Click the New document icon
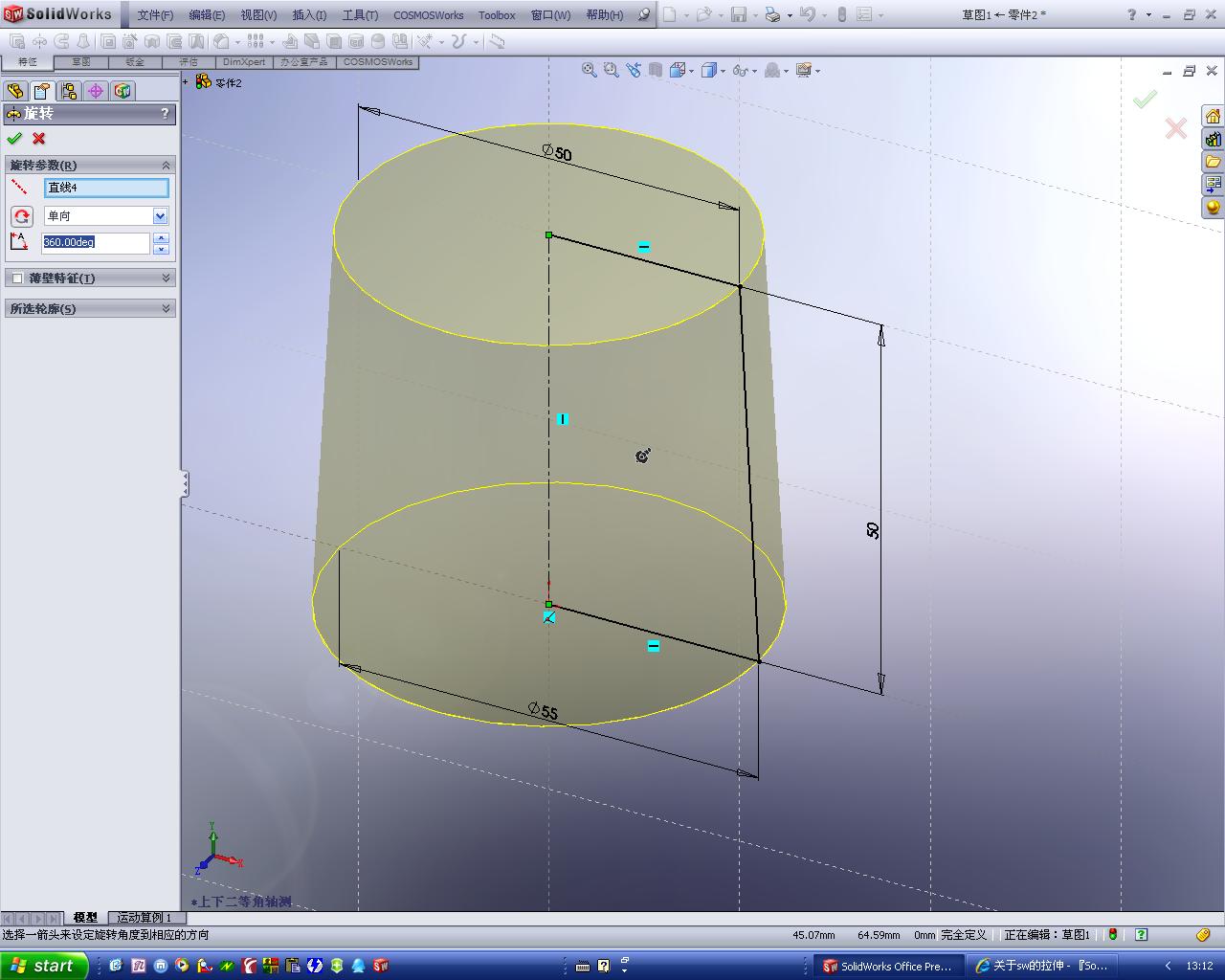1225x980 pixels. pos(670,14)
